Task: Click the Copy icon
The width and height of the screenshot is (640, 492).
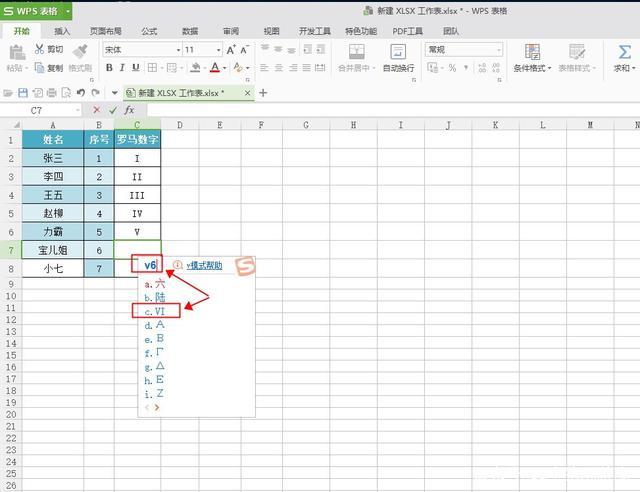Action: pyautogui.click(x=40, y=67)
